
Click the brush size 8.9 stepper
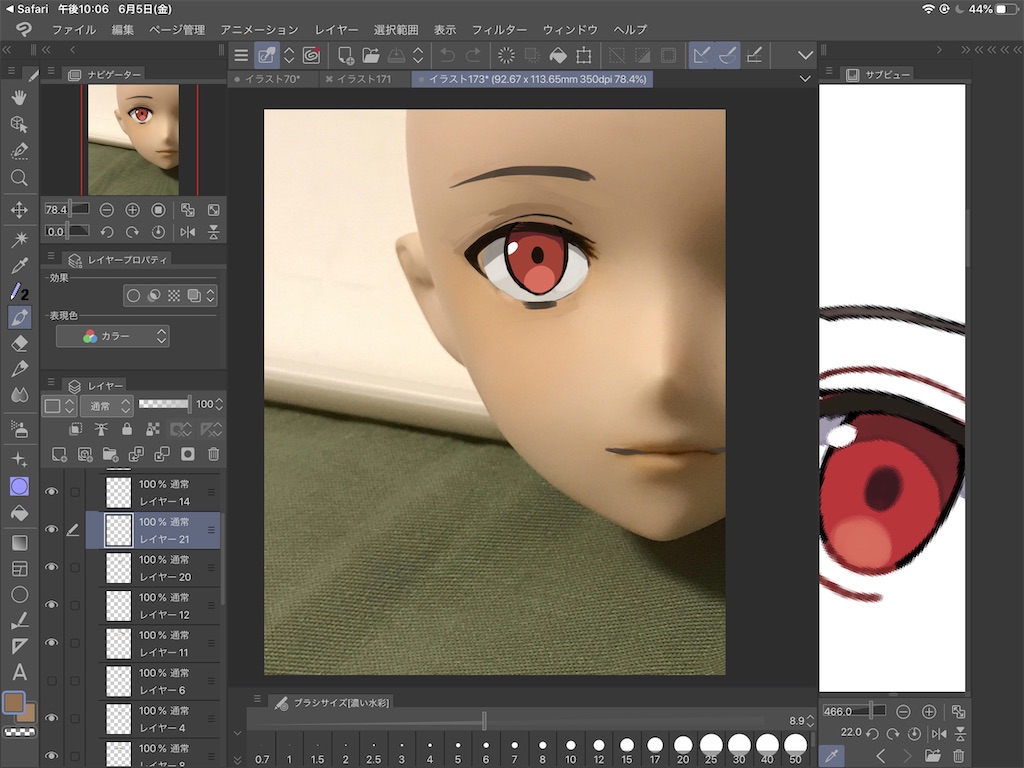click(810, 721)
